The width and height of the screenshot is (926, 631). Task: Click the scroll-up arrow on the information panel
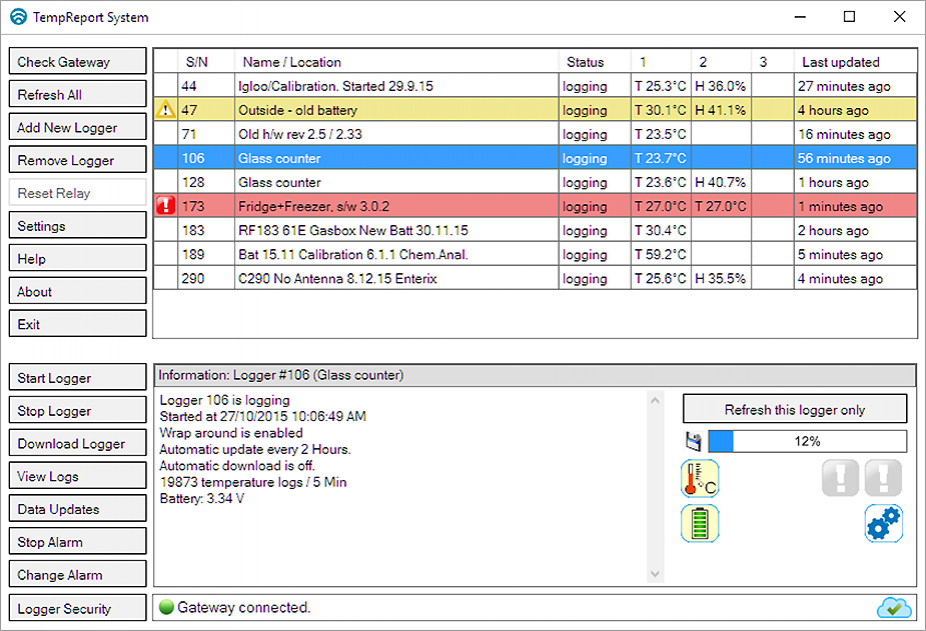point(655,392)
